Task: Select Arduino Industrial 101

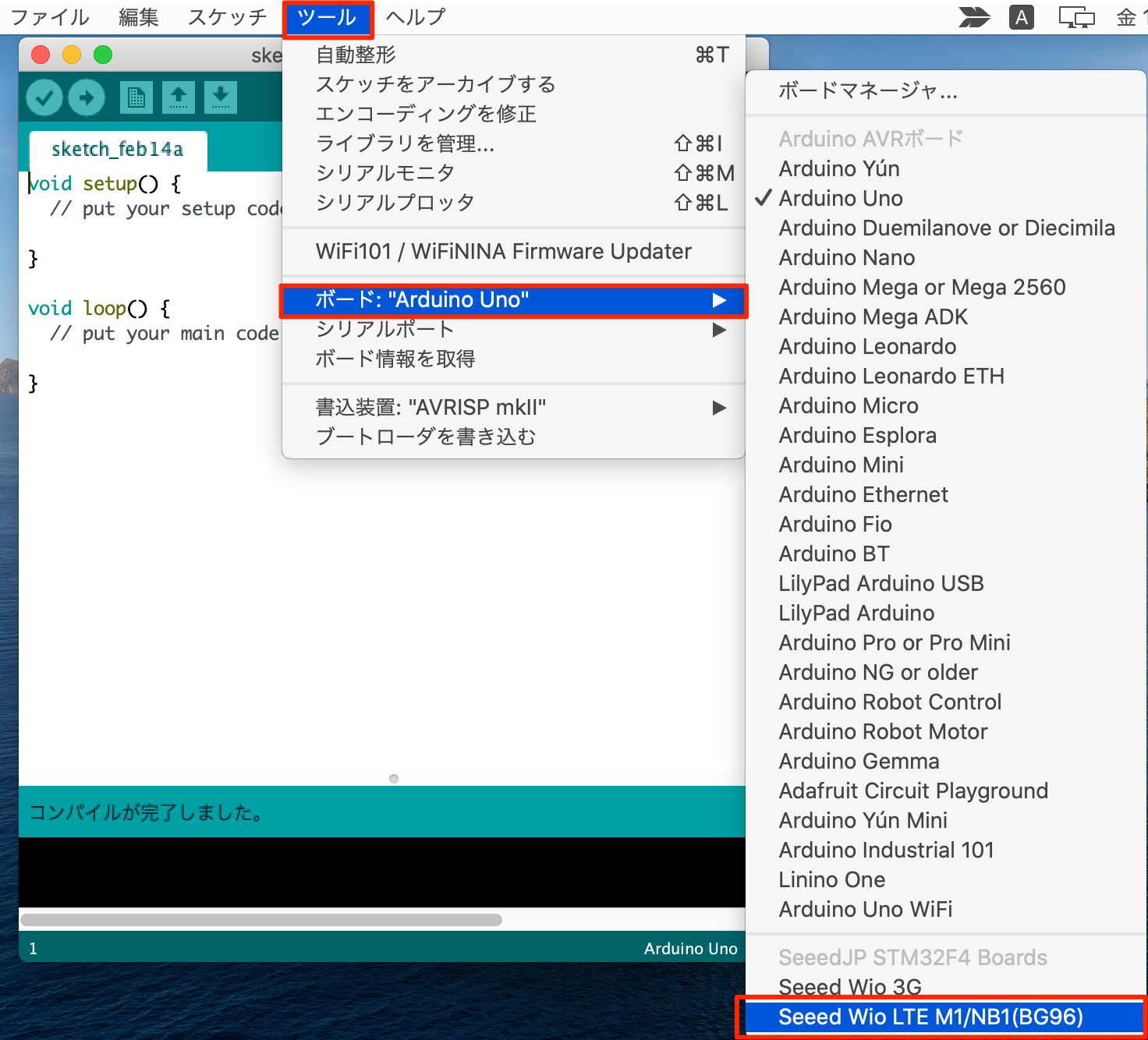Action: pos(945,850)
